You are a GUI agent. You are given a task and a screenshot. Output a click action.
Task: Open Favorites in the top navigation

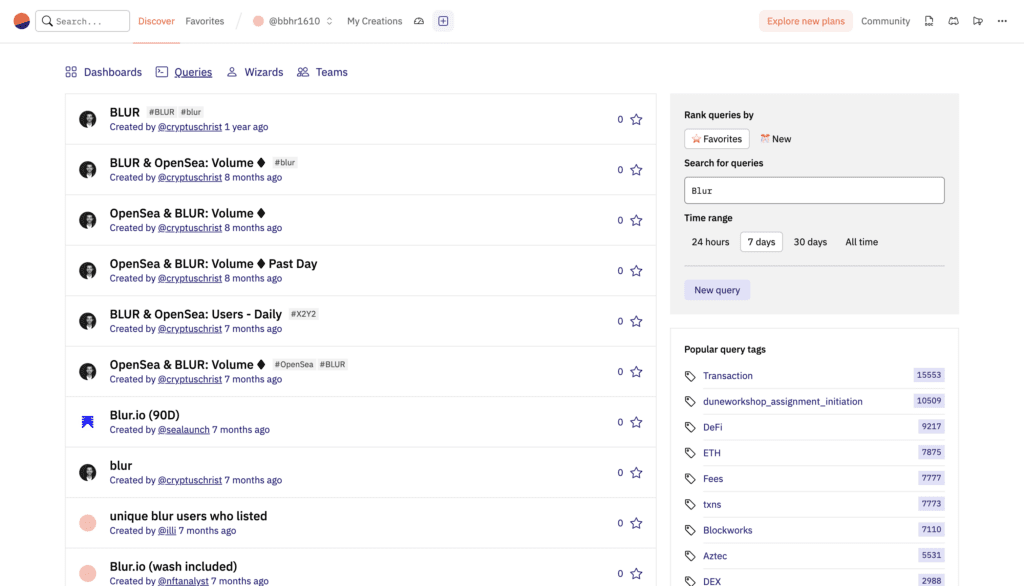(x=204, y=21)
